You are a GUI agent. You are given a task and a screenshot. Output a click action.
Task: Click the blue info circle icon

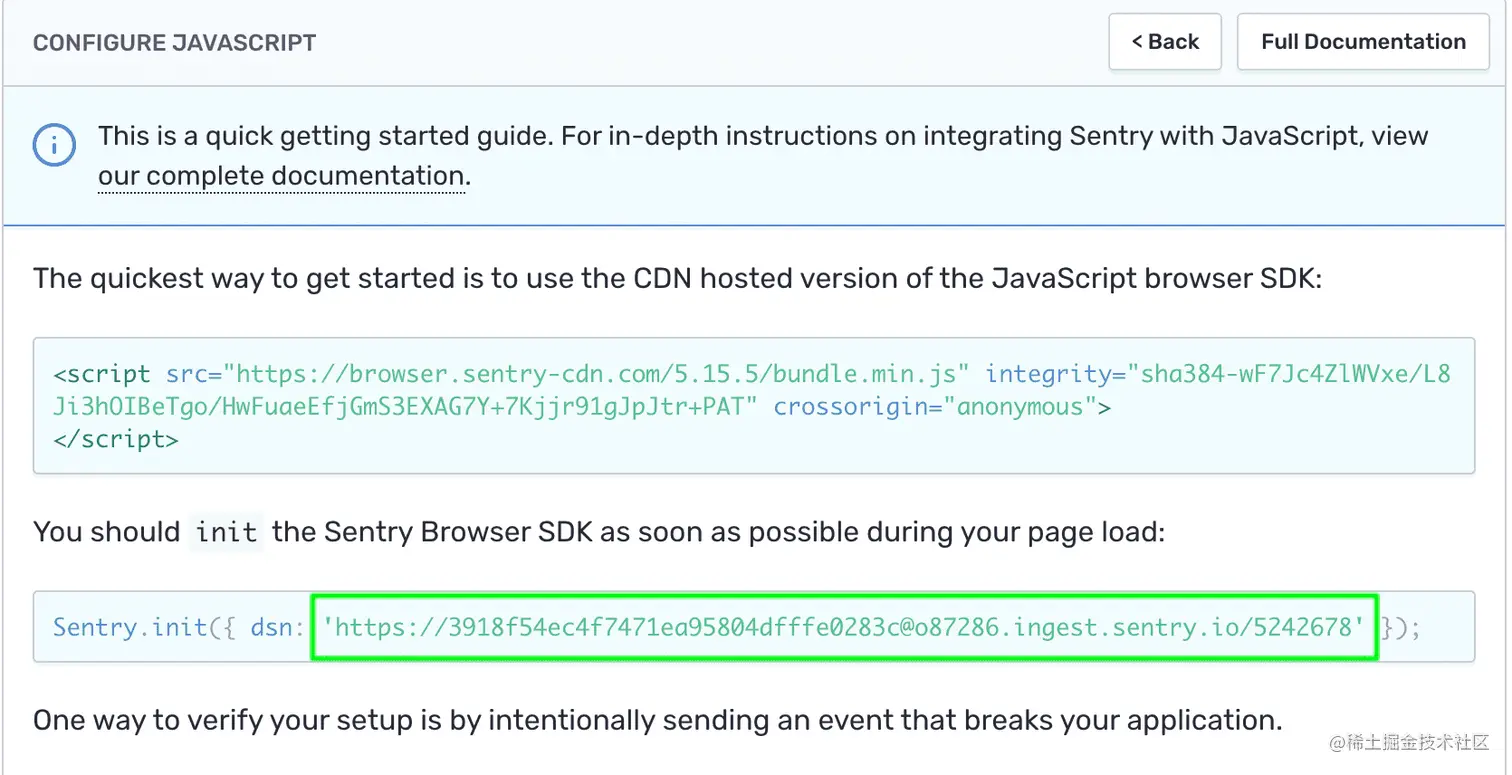54,146
